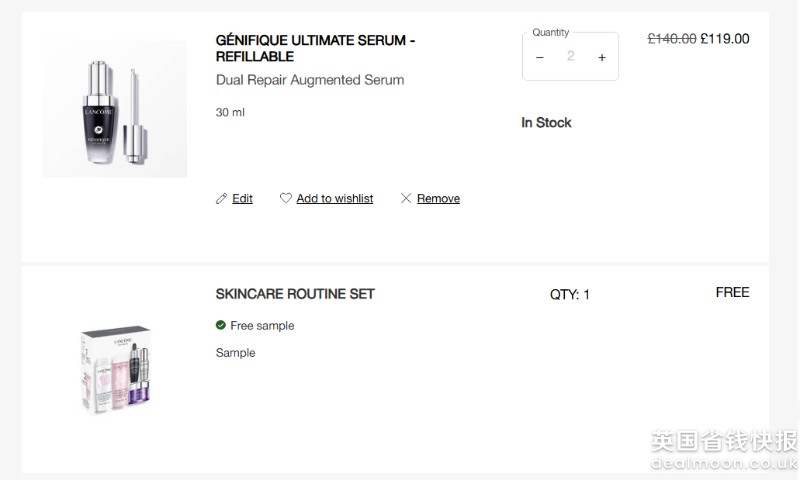
Task: Click the discounted price £119.00
Action: [x=725, y=39]
